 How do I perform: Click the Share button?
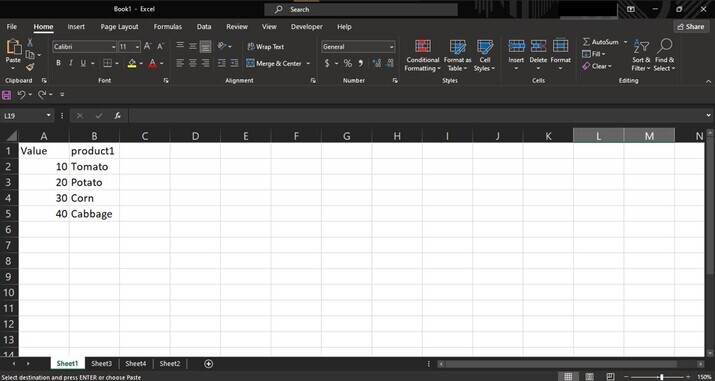point(691,27)
